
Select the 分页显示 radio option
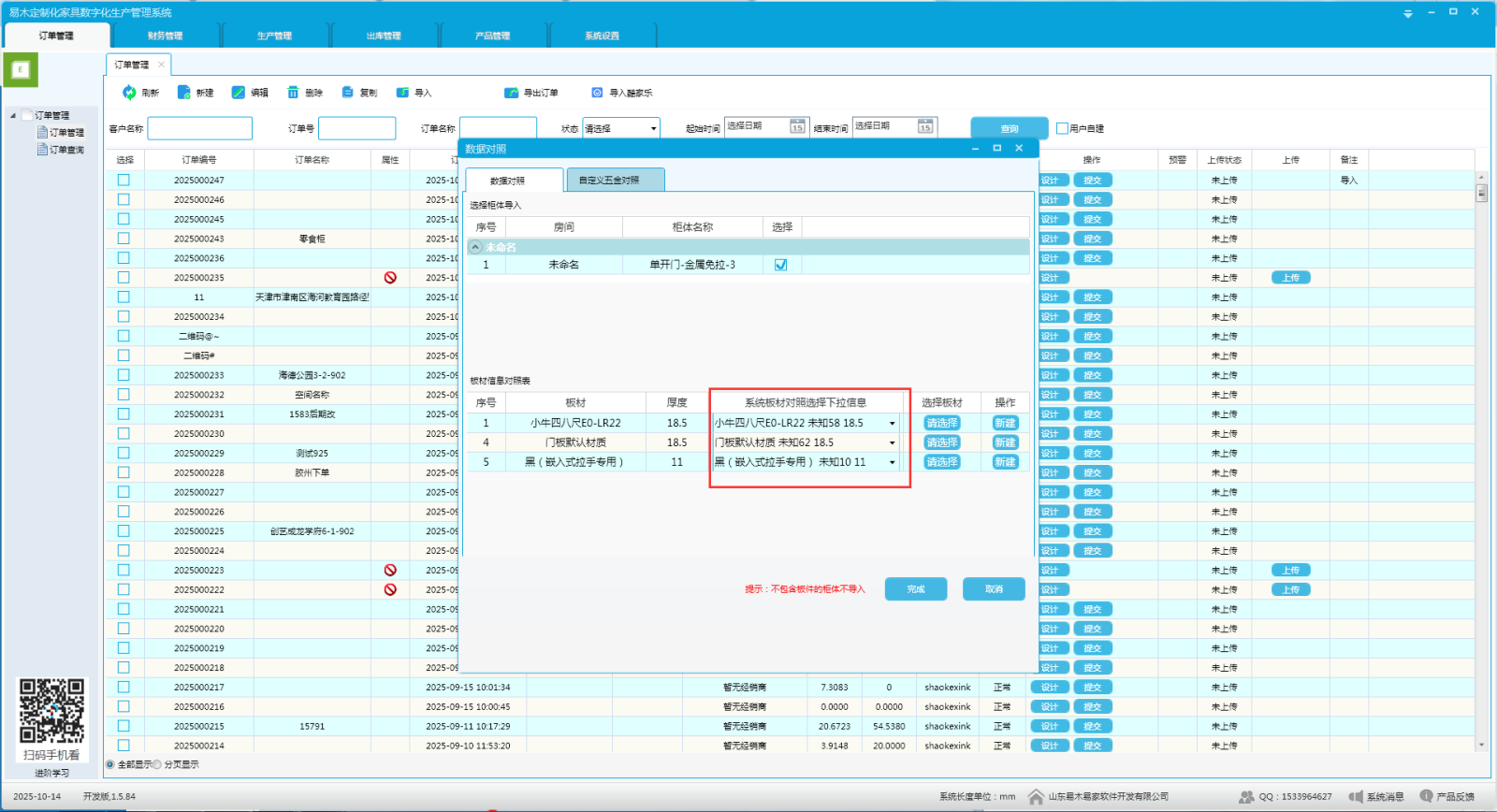click(157, 764)
